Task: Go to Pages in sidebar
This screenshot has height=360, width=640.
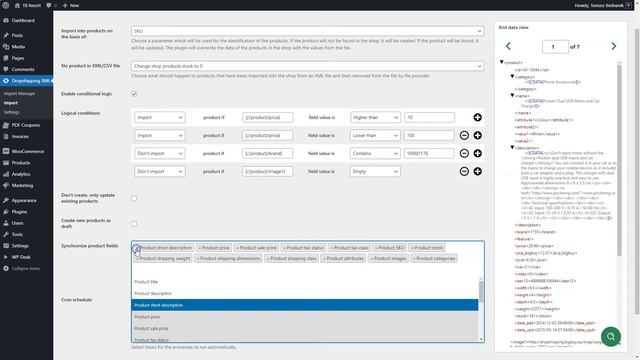Action: point(18,58)
